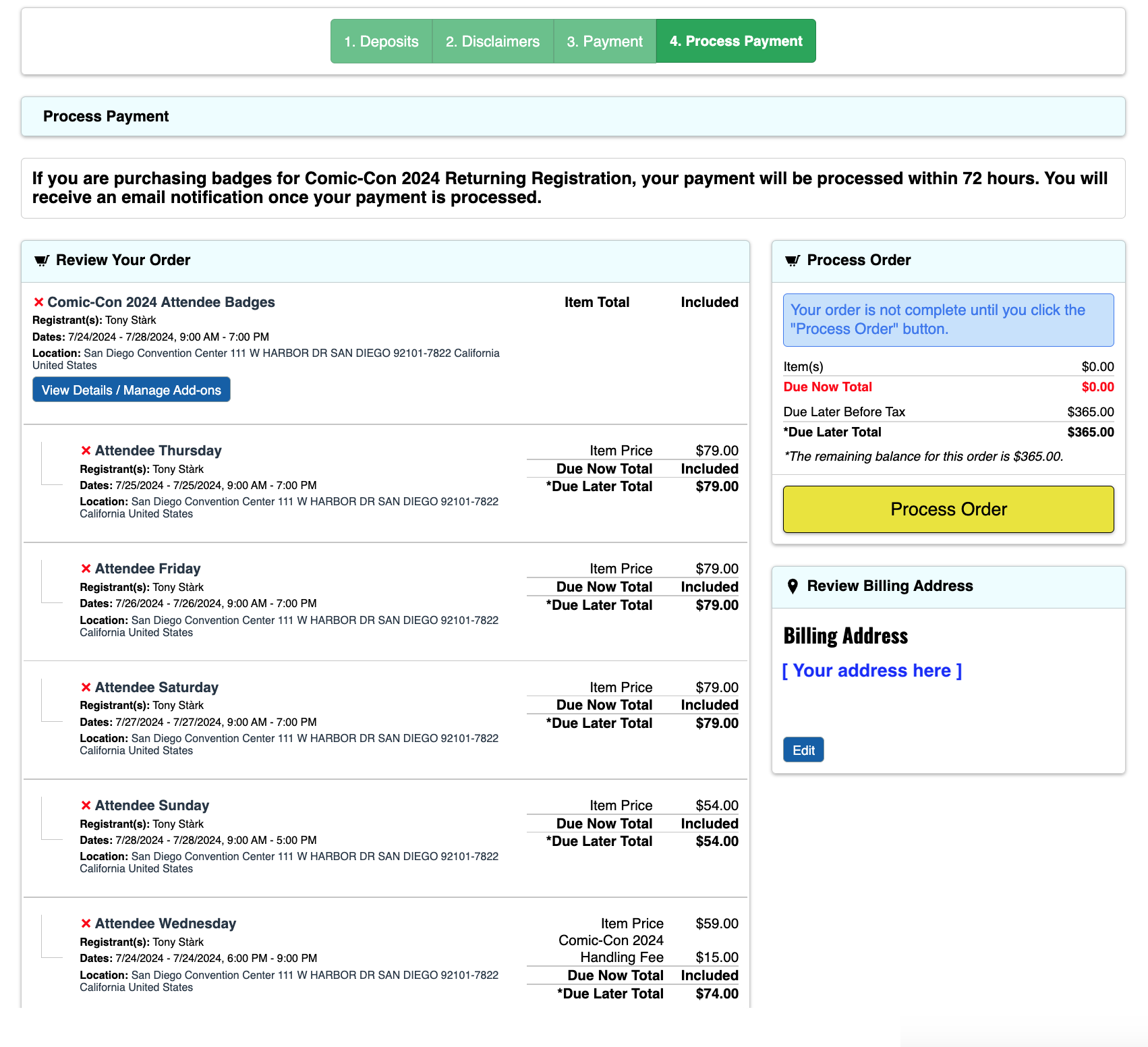Click the $74.00 Wednesday due later total

(717, 994)
